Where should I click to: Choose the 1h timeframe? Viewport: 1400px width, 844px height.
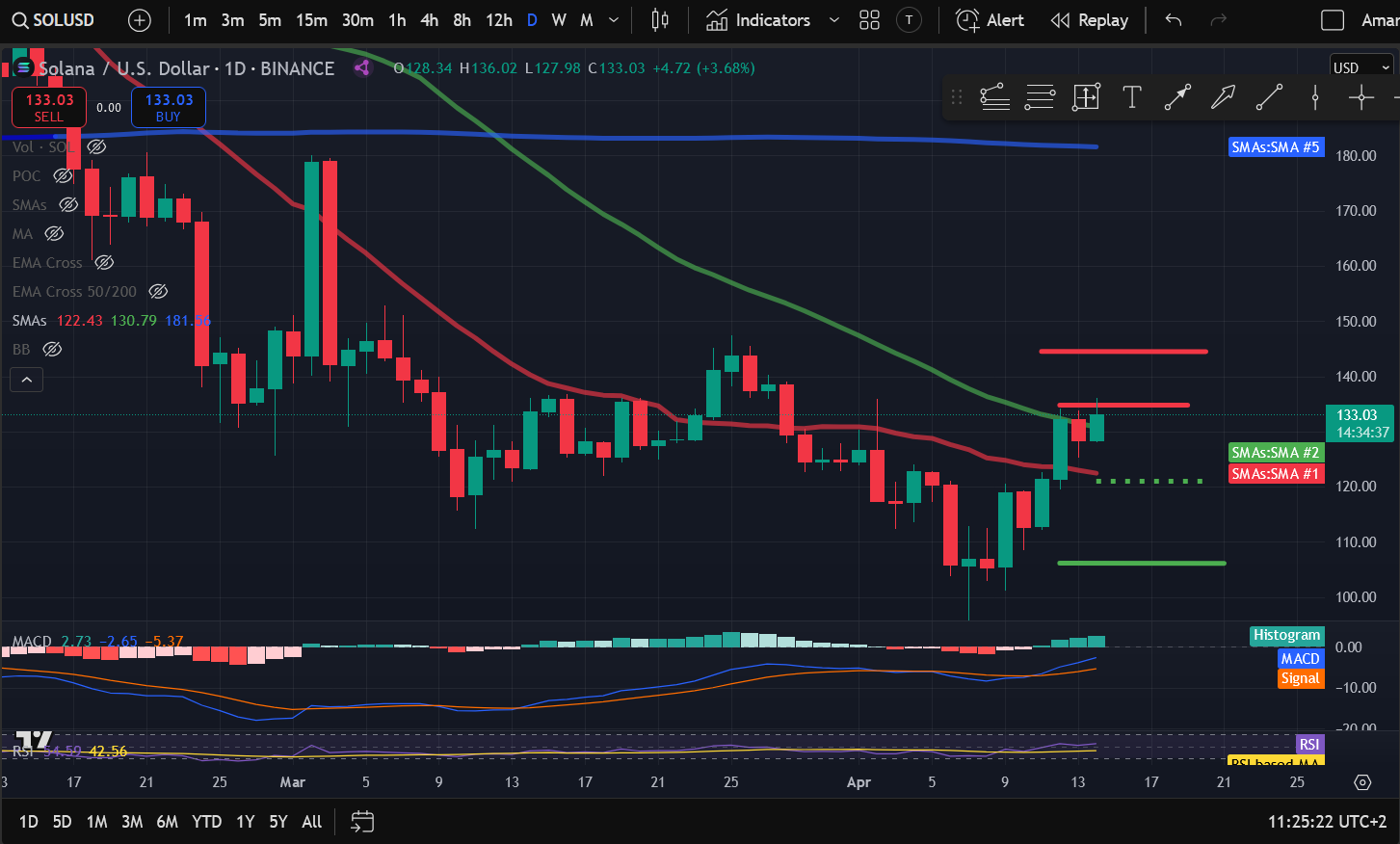[x=397, y=20]
